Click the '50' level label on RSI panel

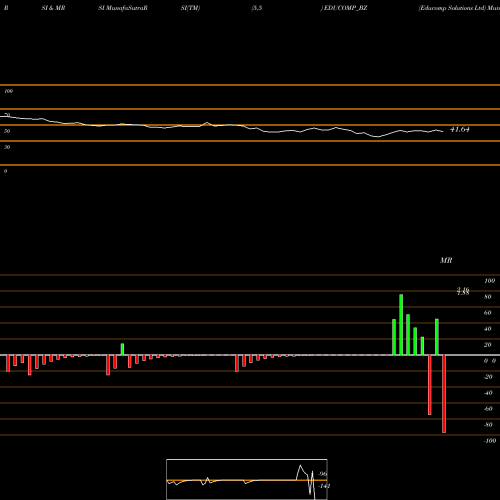point(7,131)
